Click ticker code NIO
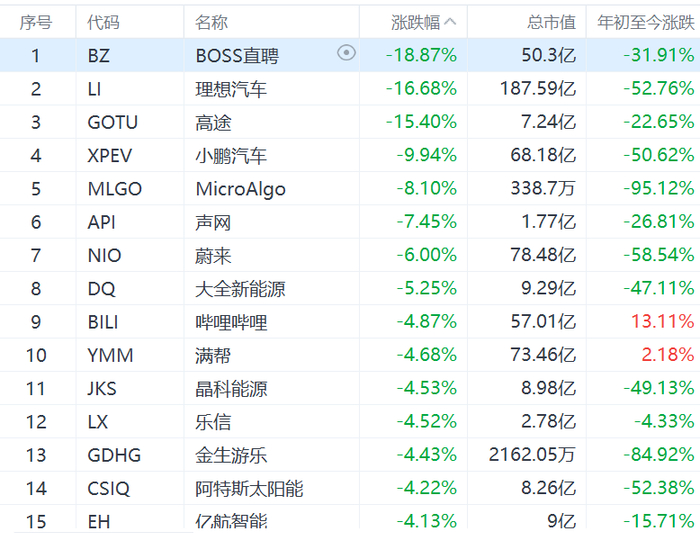The width and height of the screenshot is (700, 533). [x=104, y=256]
